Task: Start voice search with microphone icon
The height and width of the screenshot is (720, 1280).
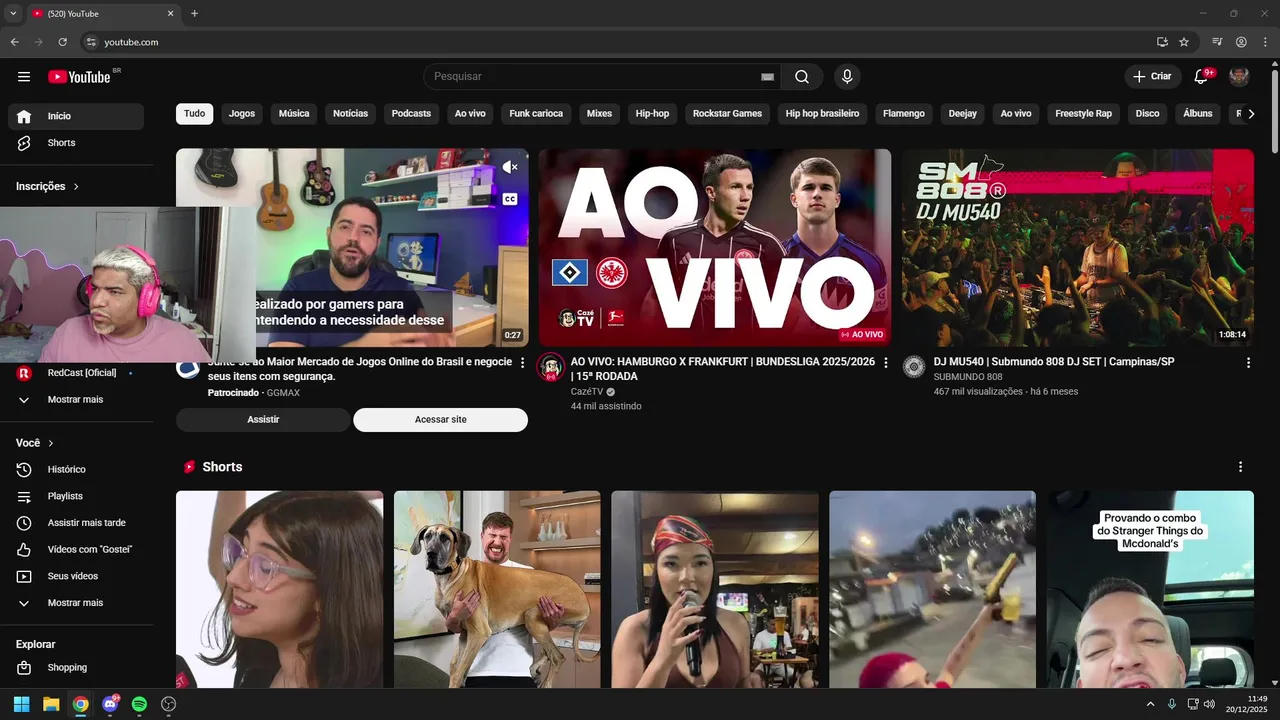Action: [847, 77]
